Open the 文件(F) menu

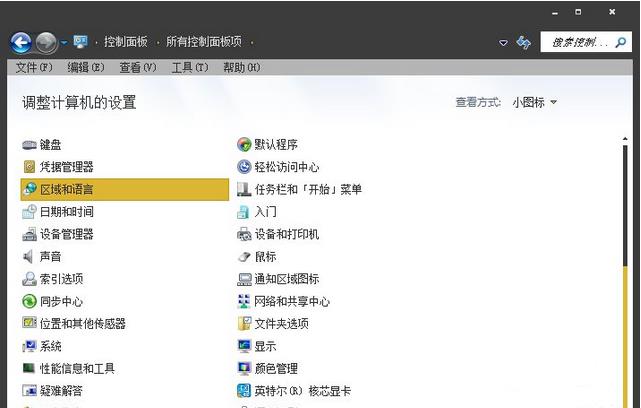[x=33, y=67]
